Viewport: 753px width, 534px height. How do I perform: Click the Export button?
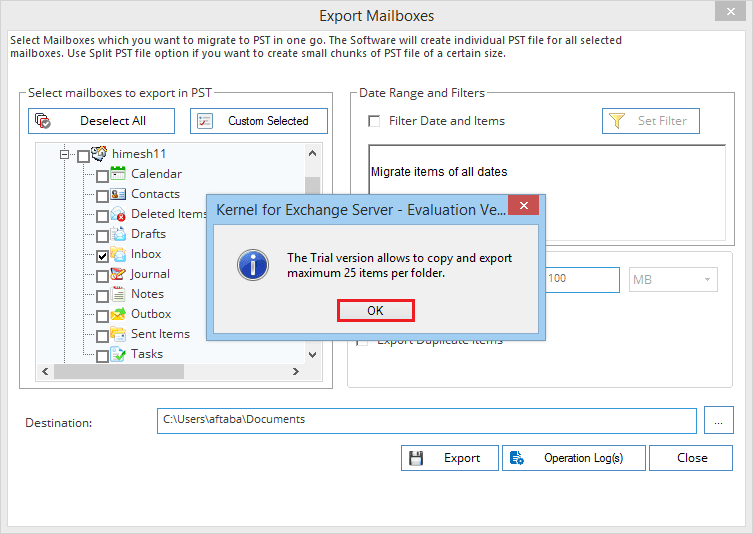[450, 458]
